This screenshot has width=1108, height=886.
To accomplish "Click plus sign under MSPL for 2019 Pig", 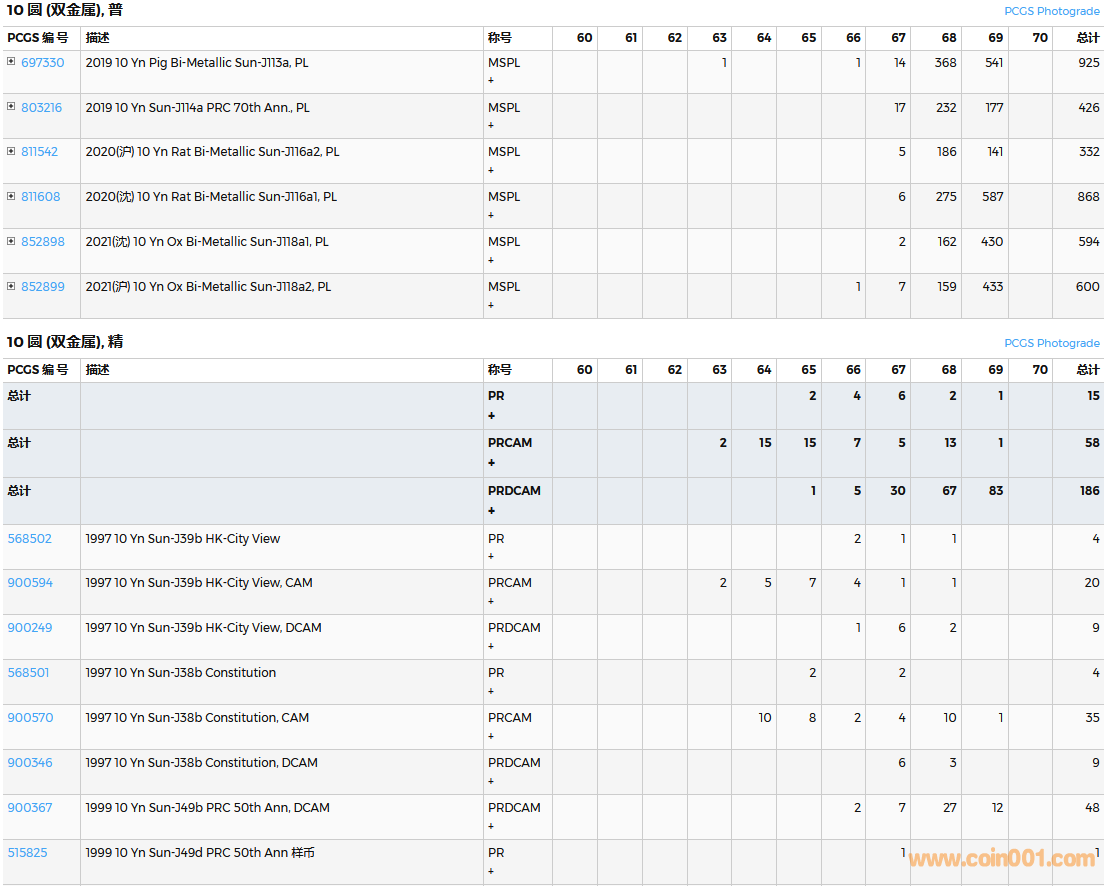I will tap(491, 81).
